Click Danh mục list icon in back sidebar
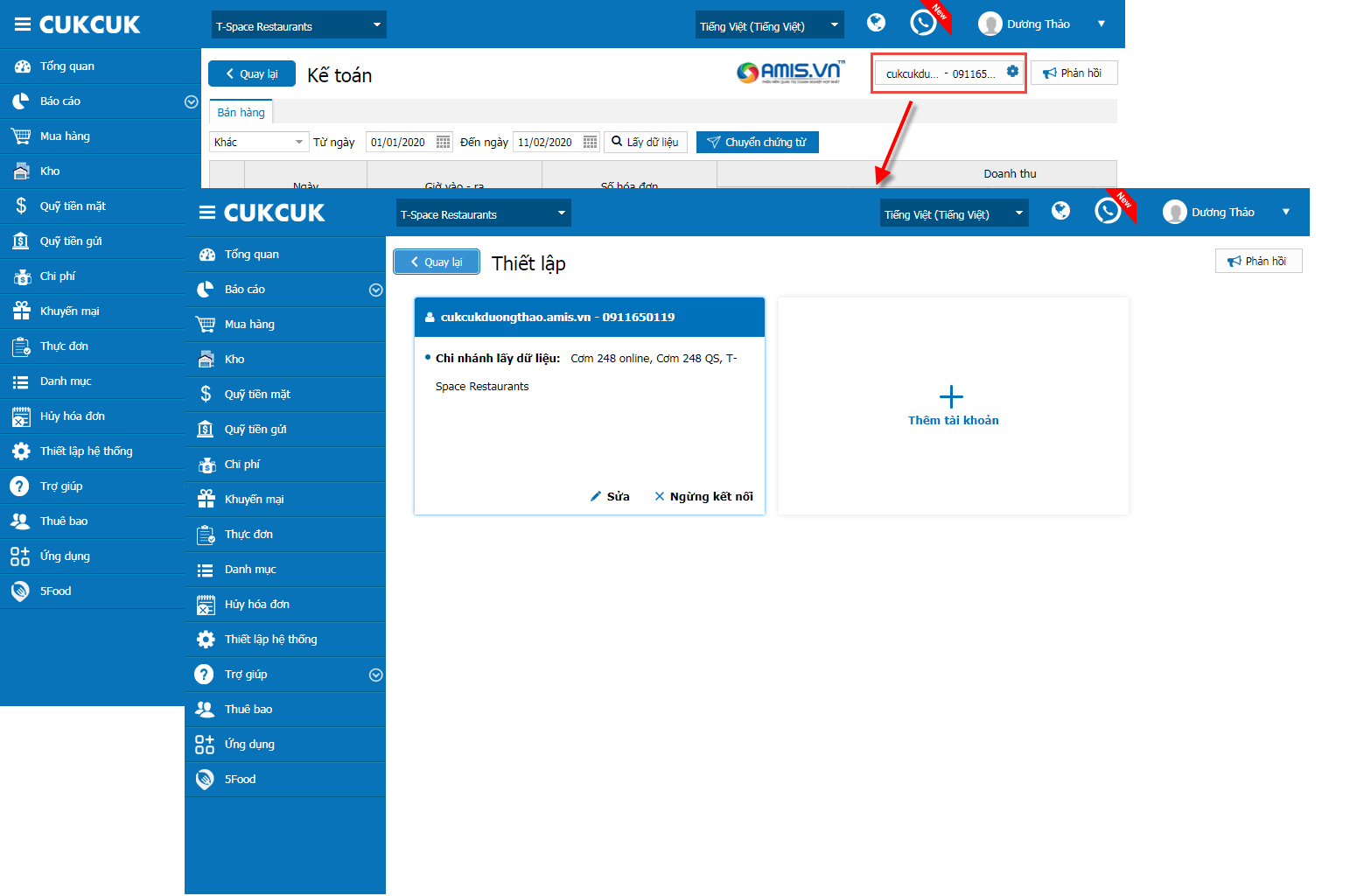Image resolution: width=1371 pixels, height=896 pixels. pyautogui.click(x=20, y=381)
